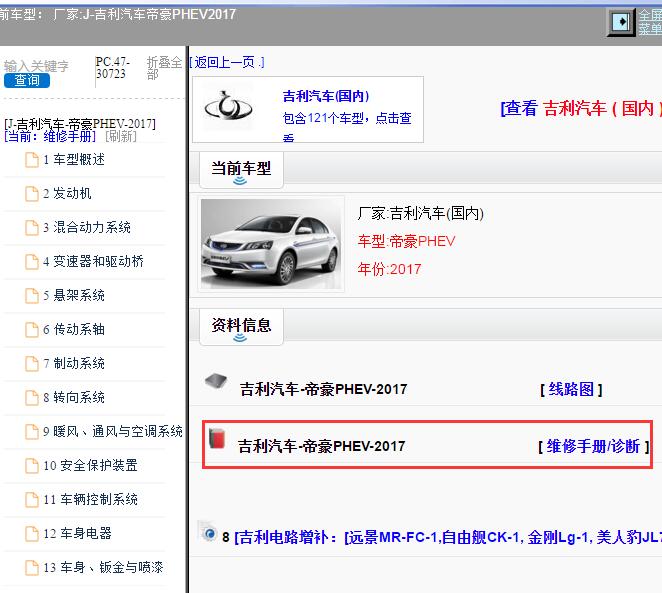Open the 线路图 link

(x=571, y=389)
